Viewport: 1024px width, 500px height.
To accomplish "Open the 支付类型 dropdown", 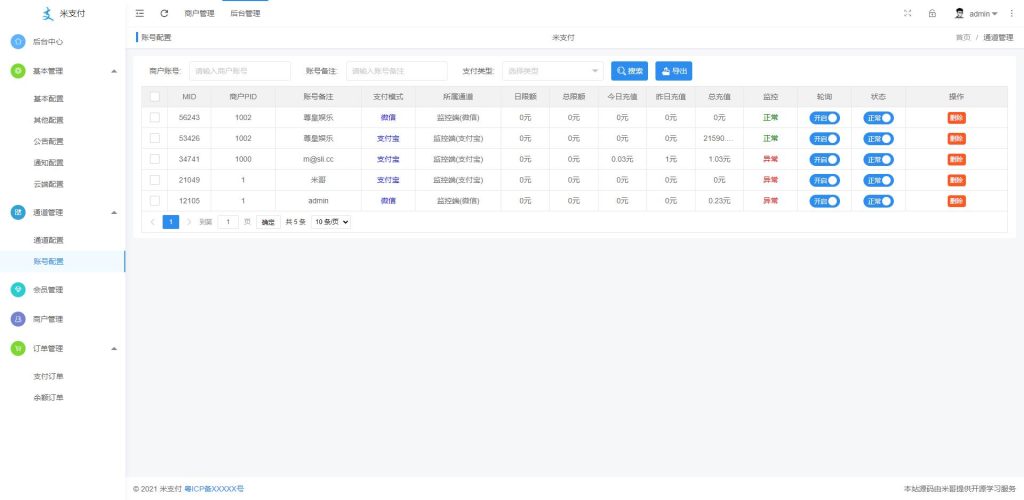I will coord(552,71).
